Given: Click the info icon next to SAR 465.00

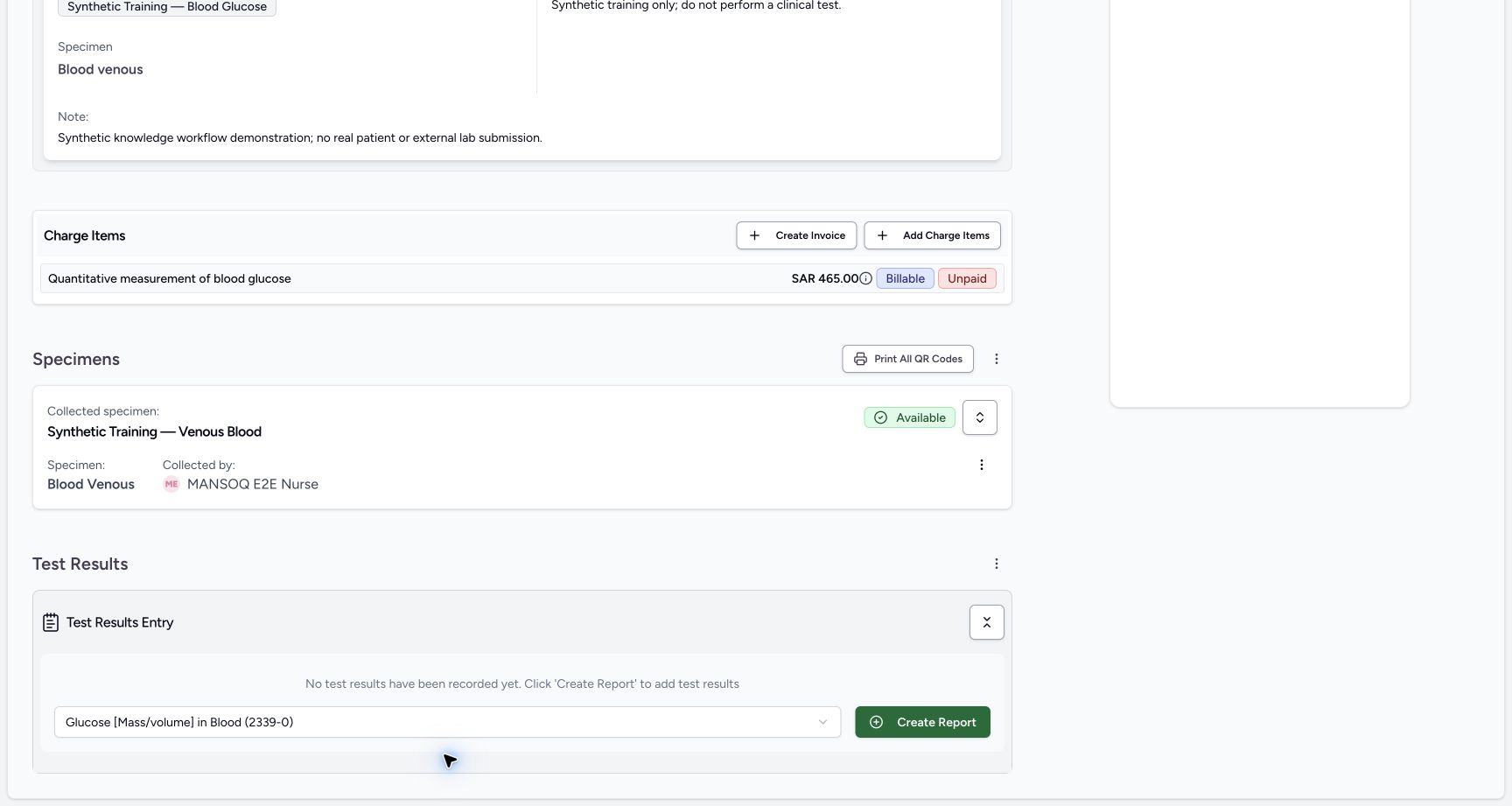Looking at the screenshot, I should coord(865,278).
